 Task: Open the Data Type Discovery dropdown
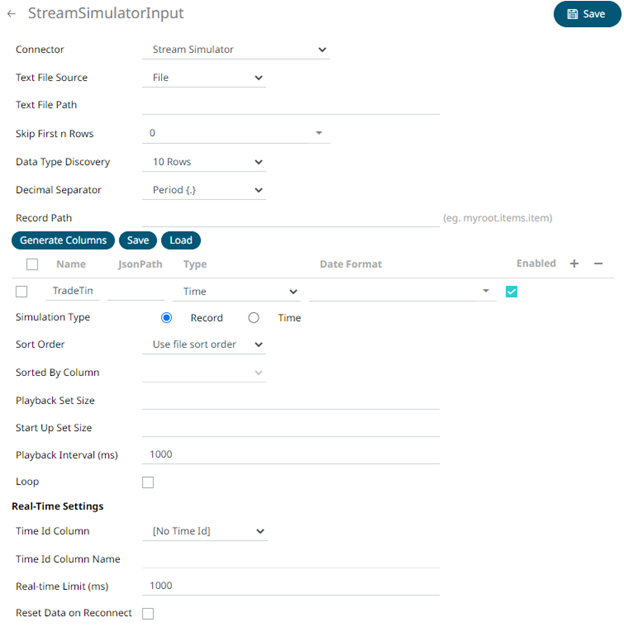tap(204, 161)
